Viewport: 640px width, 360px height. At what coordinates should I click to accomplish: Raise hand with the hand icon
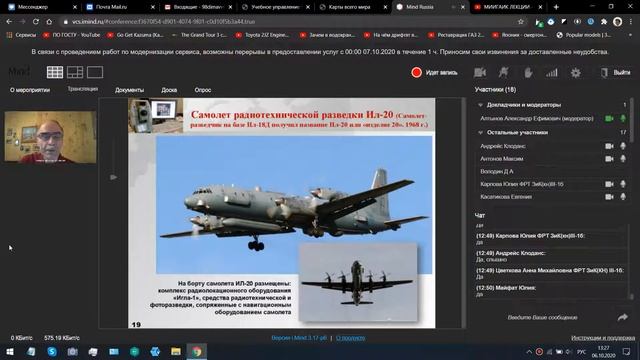point(528,73)
